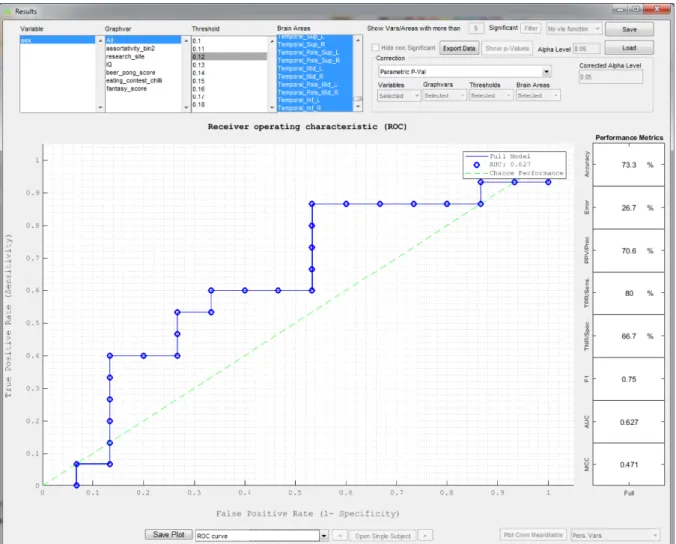Select Temporal_Mid_R brain area

click(x=315, y=76)
